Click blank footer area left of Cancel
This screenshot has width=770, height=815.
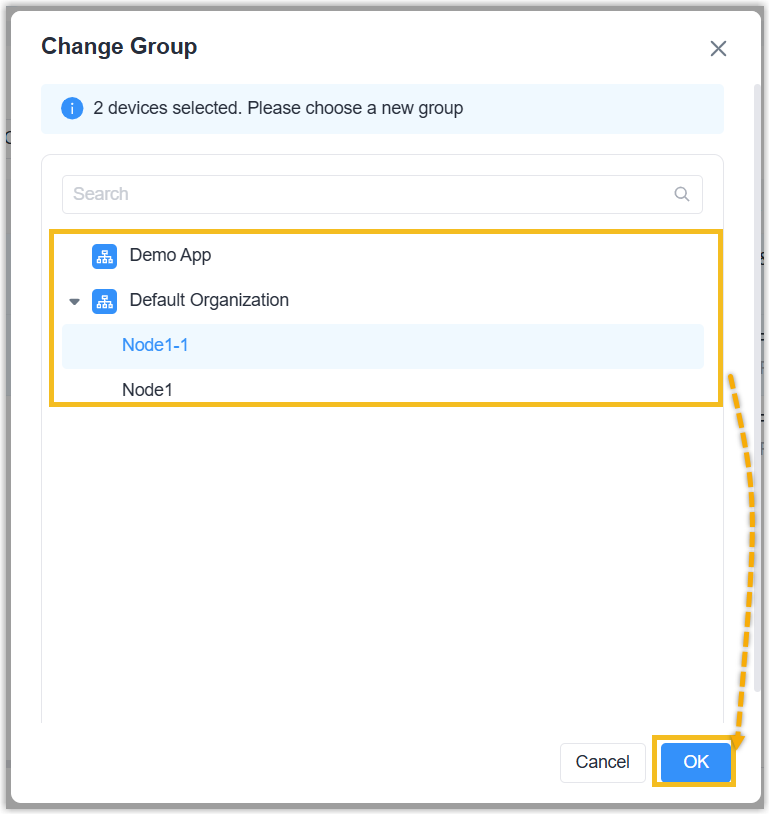click(x=300, y=762)
